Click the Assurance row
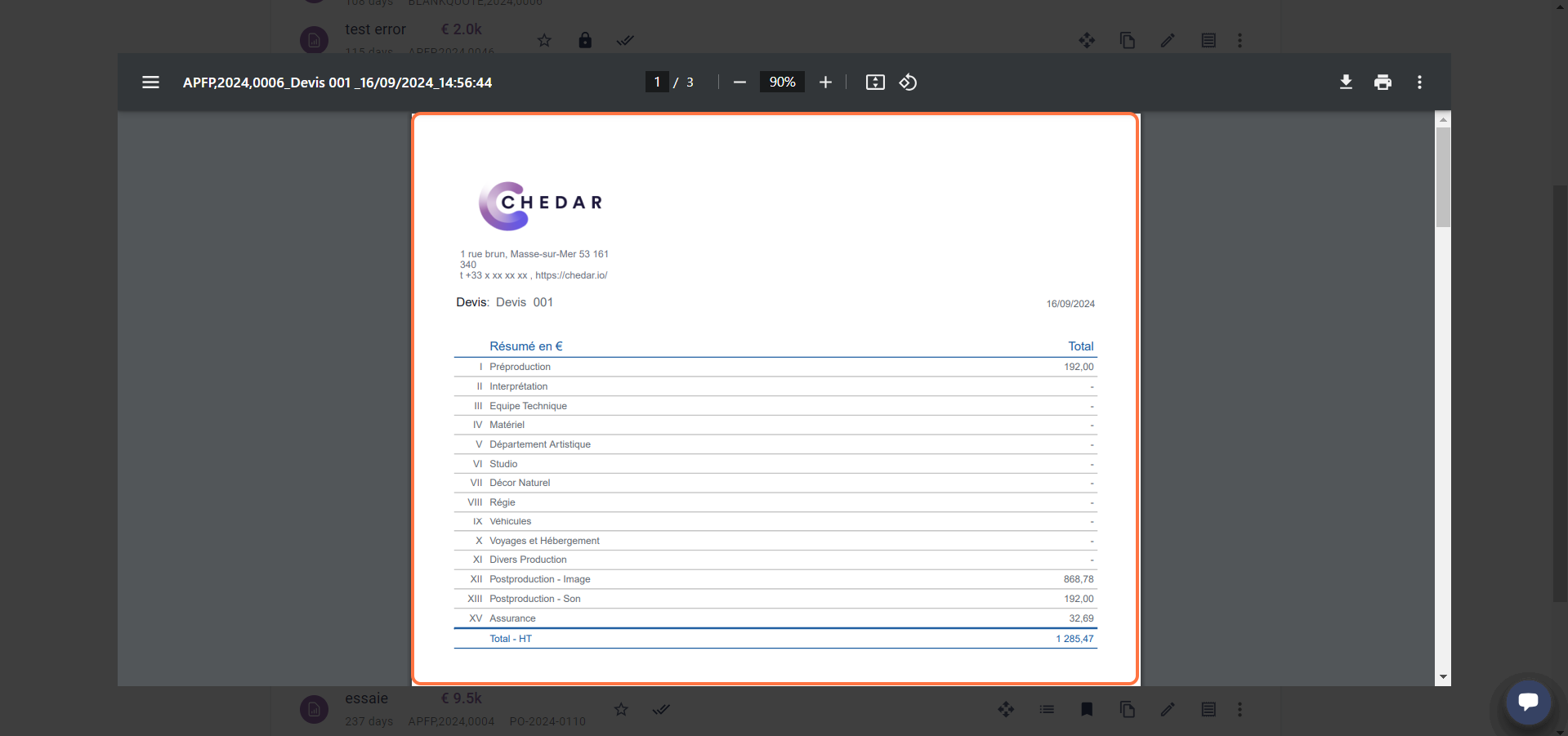This screenshot has width=1568, height=736. point(775,618)
